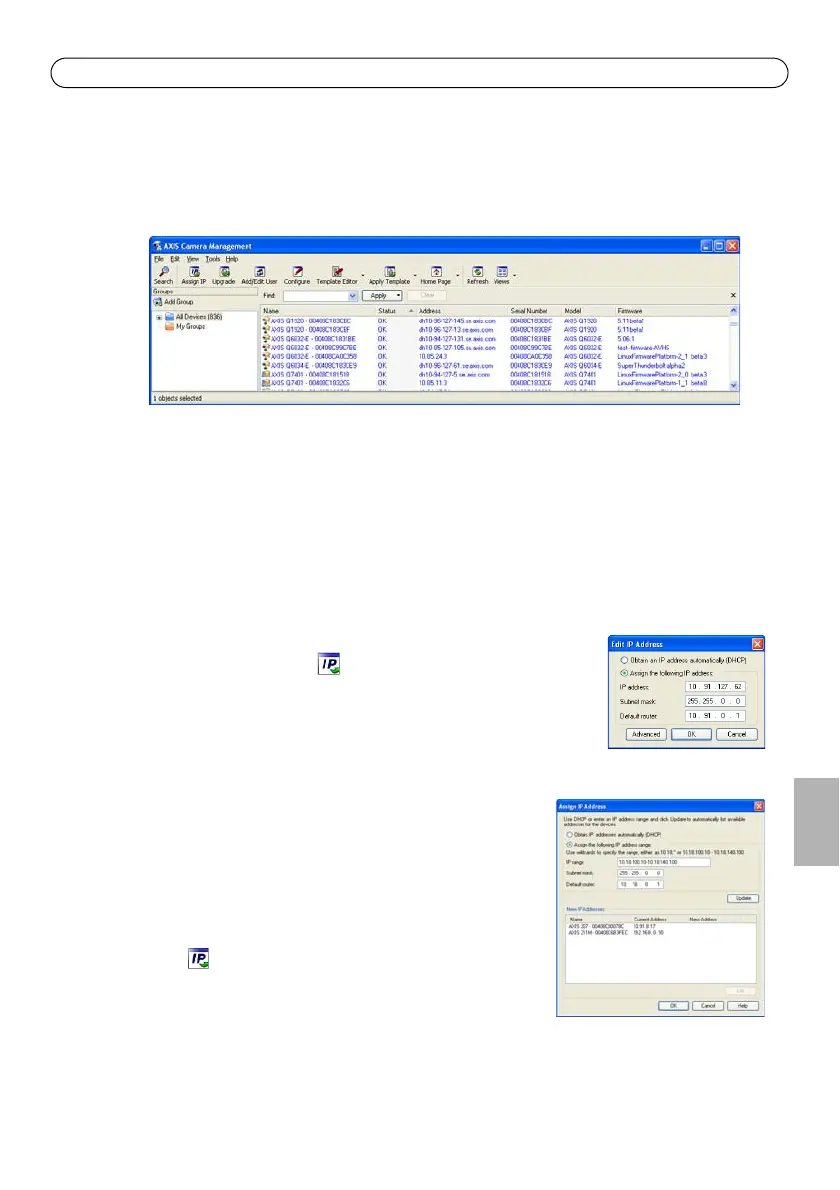Click the Refresh toolbar icon
Image resolution: width=840 pixels, height=1190 pixels.
pyautogui.click(x=477, y=272)
